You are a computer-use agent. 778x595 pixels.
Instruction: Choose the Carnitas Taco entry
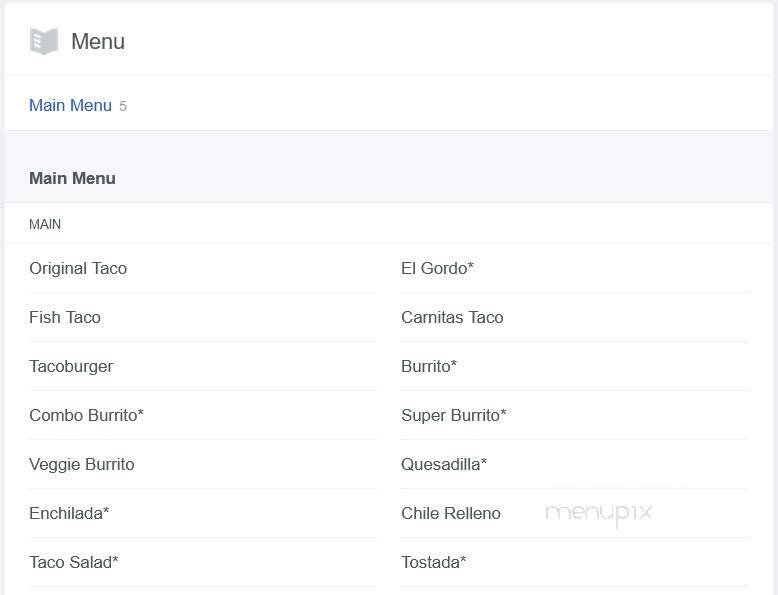[452, 317]
